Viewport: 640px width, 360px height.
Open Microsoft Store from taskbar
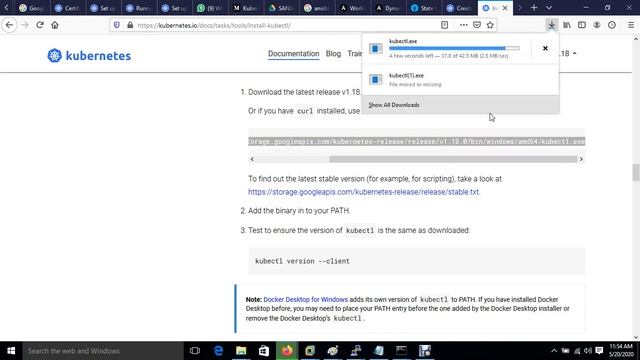click(x=264, y=351)
